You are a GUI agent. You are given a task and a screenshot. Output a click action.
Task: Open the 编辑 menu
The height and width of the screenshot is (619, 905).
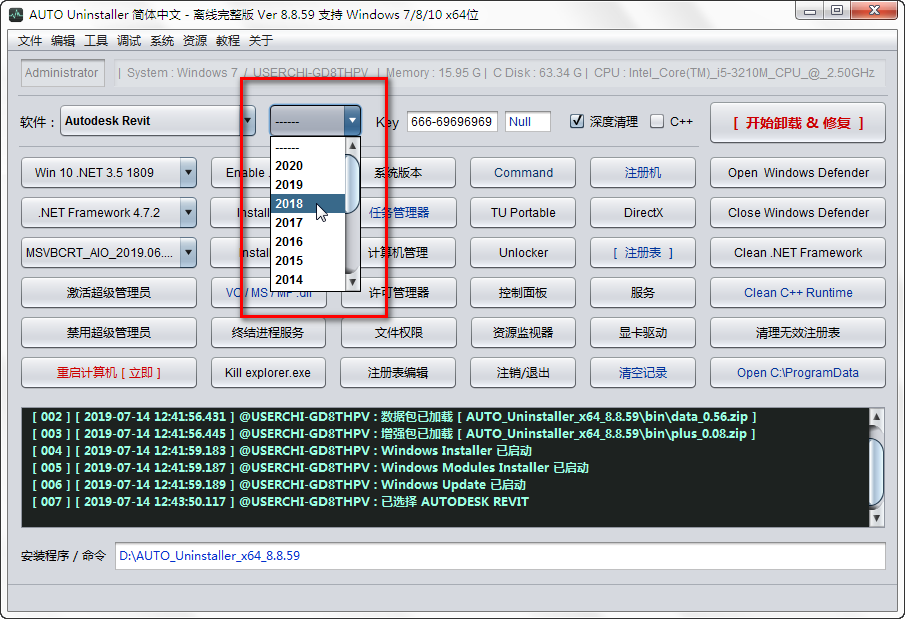pyautogui.click(x=63, y=40)
